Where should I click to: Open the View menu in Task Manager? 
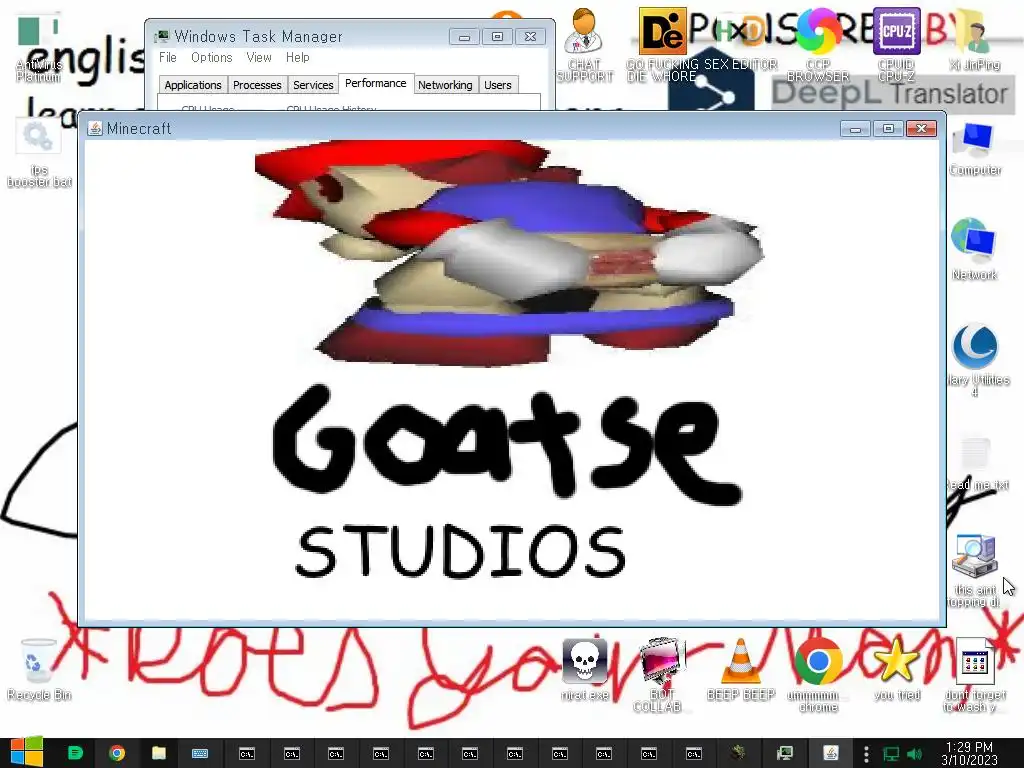pyautogui.click(x=259, y=57)
